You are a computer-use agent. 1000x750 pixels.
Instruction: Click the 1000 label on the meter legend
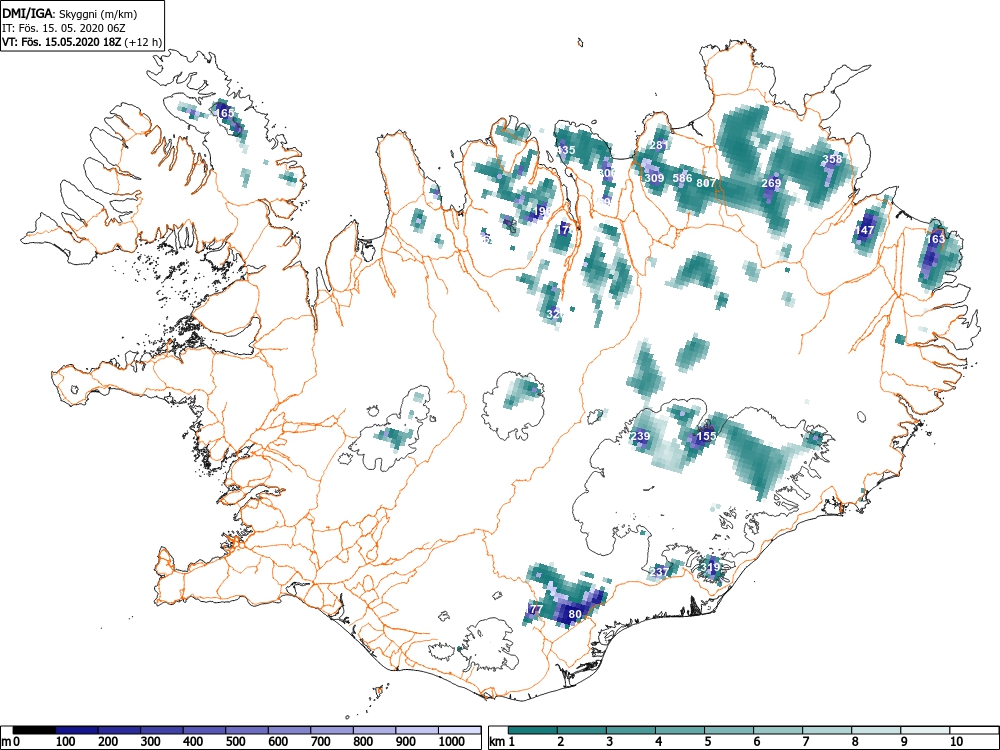(x=452, y=742)
